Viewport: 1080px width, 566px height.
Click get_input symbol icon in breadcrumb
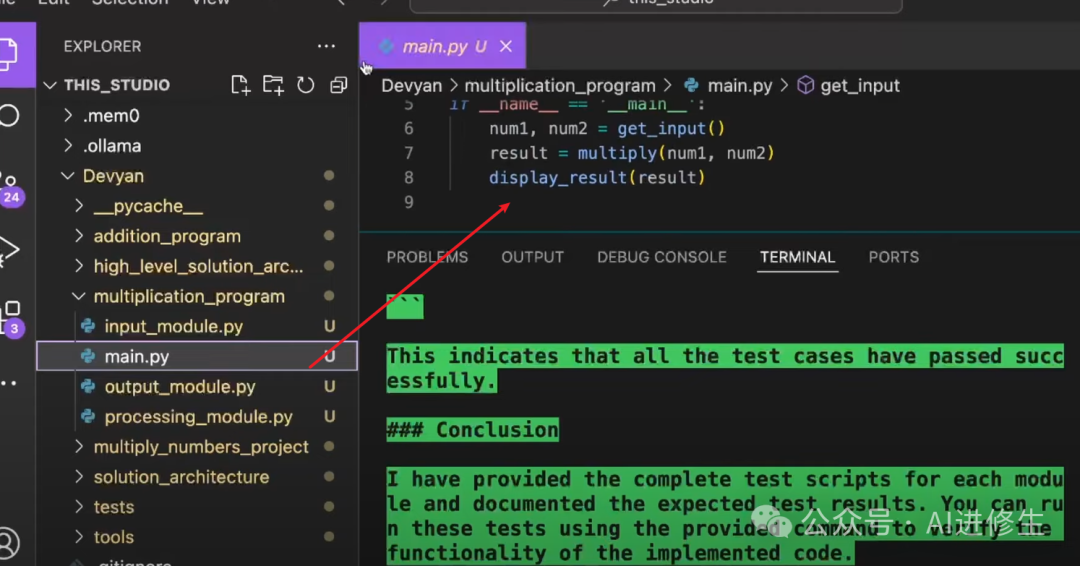[x=805, y=85]
